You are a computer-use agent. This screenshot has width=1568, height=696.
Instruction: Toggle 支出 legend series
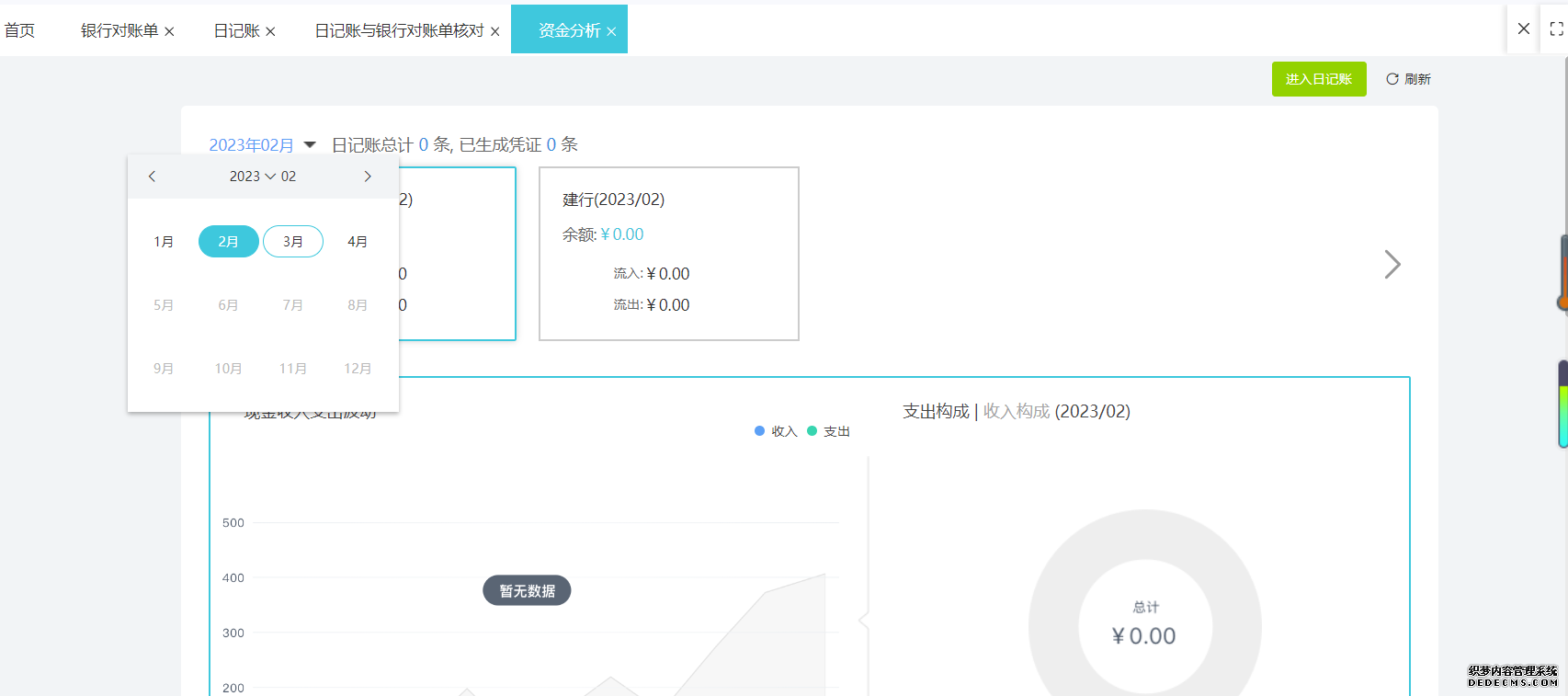coord(828,431)
